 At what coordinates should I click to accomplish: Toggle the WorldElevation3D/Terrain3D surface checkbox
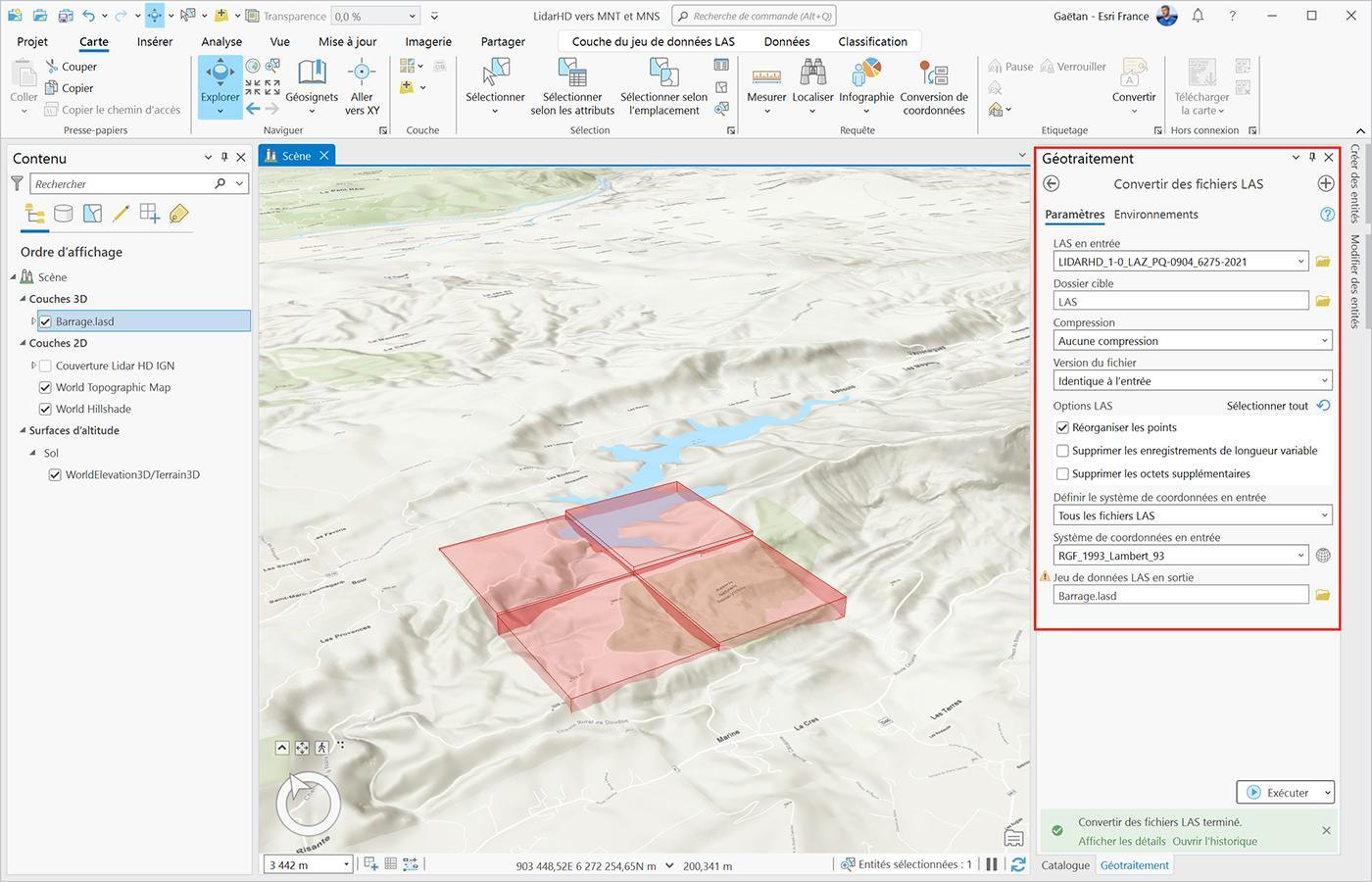[x=55, y=474]
